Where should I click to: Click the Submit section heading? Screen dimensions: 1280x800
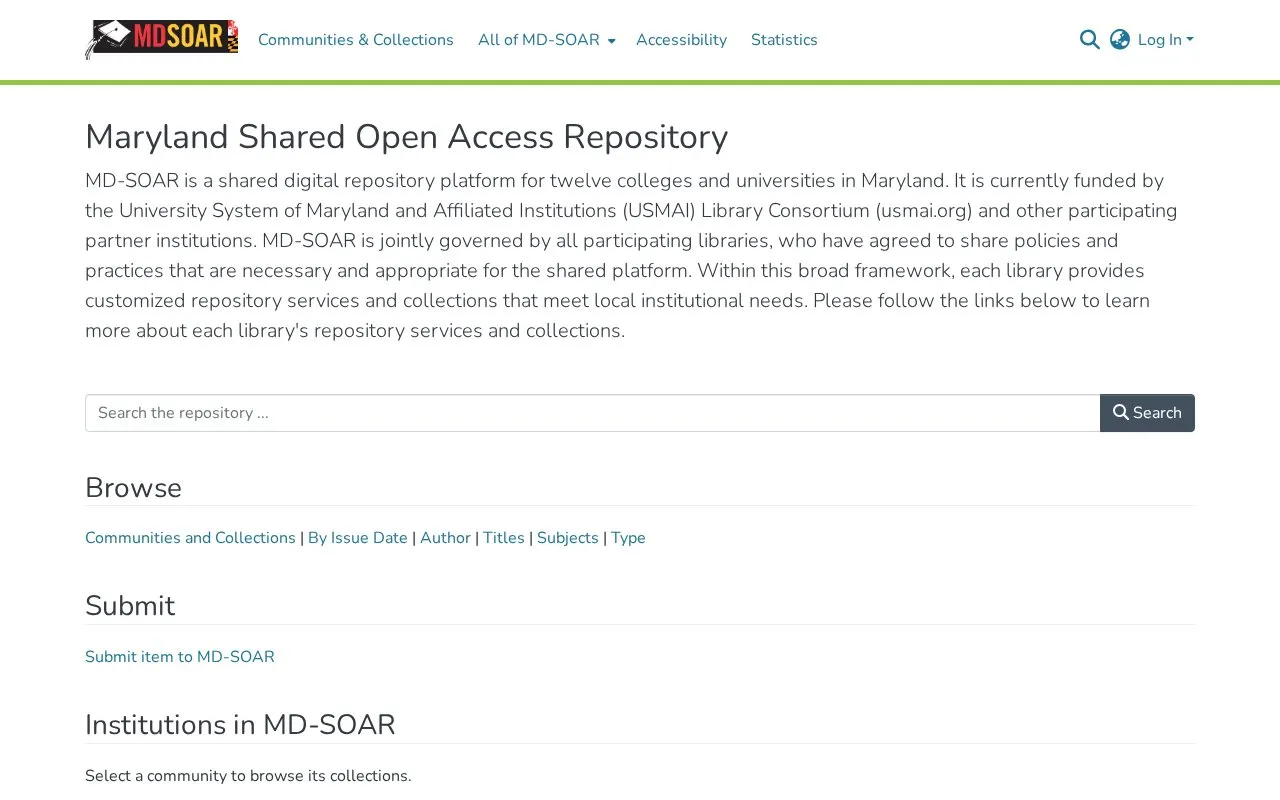[130, 606]
